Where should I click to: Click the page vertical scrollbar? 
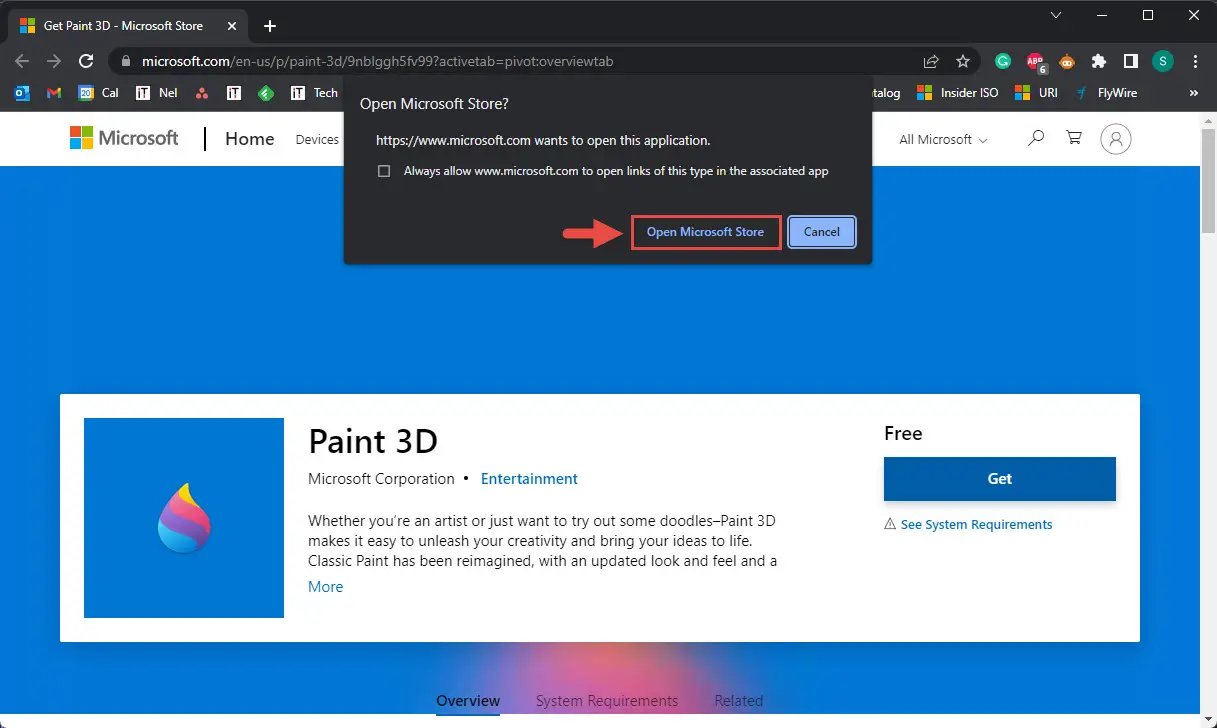click(1208, 420)
